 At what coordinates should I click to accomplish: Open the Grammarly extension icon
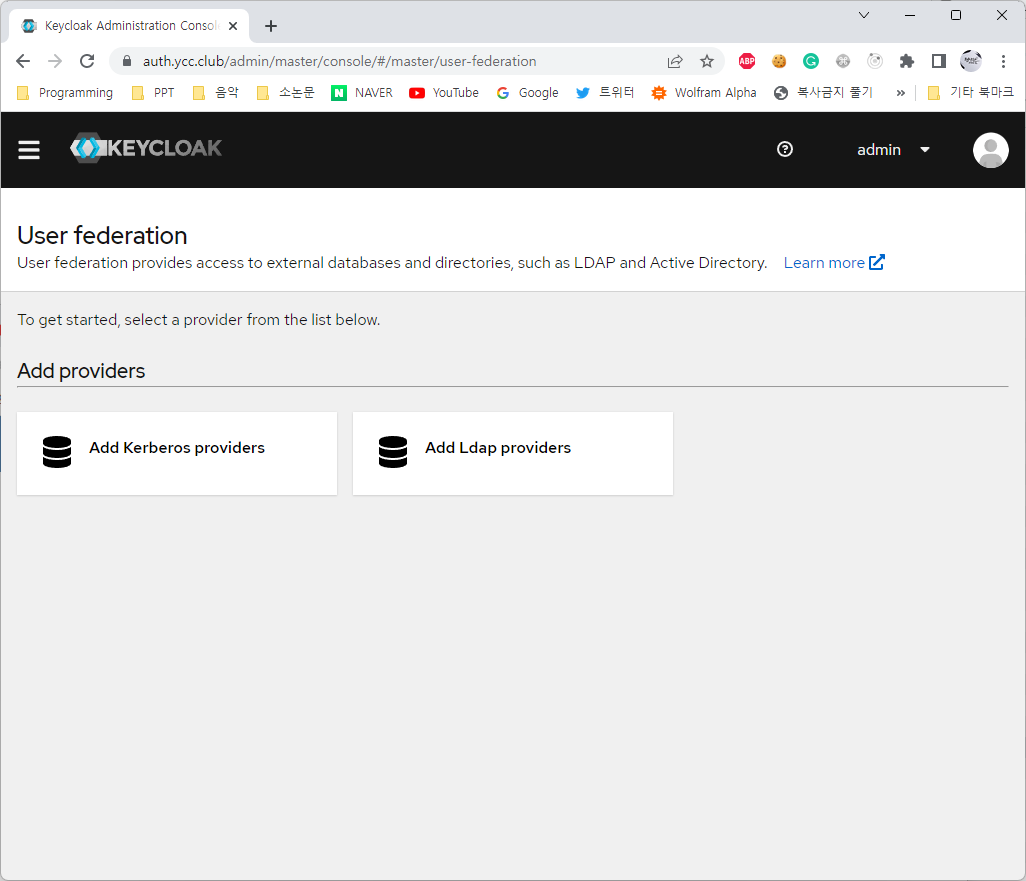coord(811,61)
